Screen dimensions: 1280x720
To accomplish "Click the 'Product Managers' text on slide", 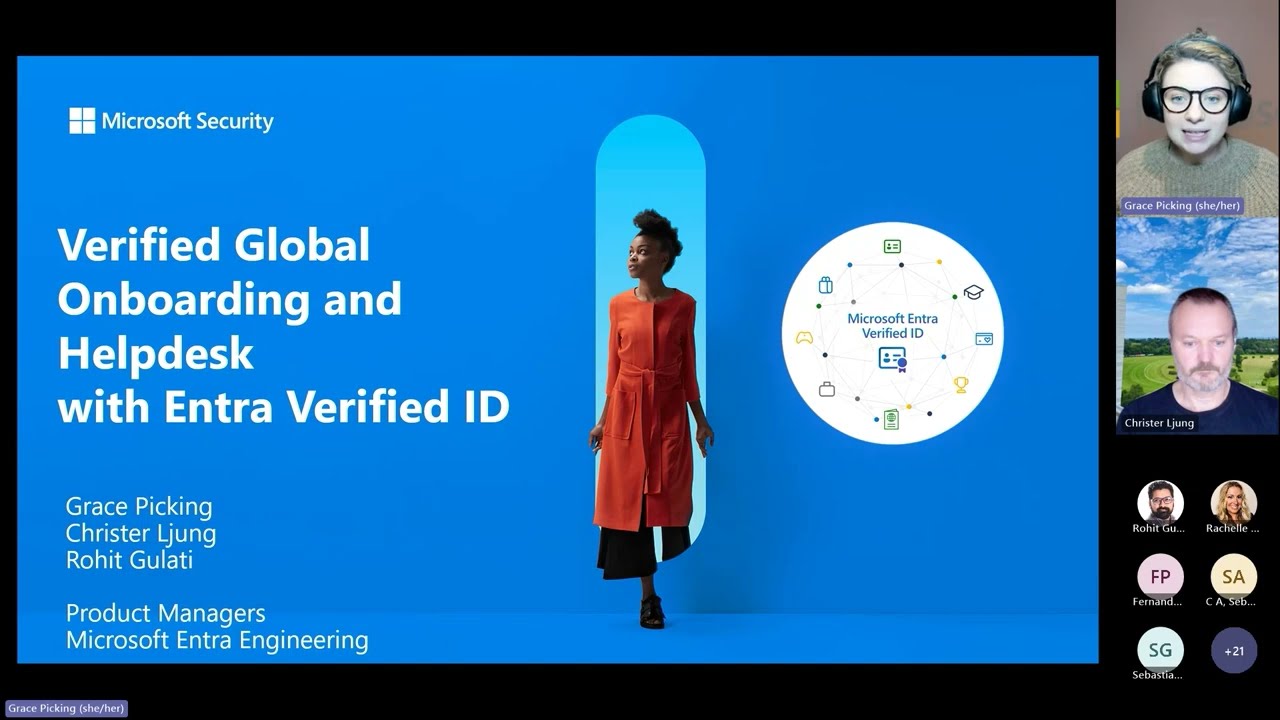I will 166,613.
